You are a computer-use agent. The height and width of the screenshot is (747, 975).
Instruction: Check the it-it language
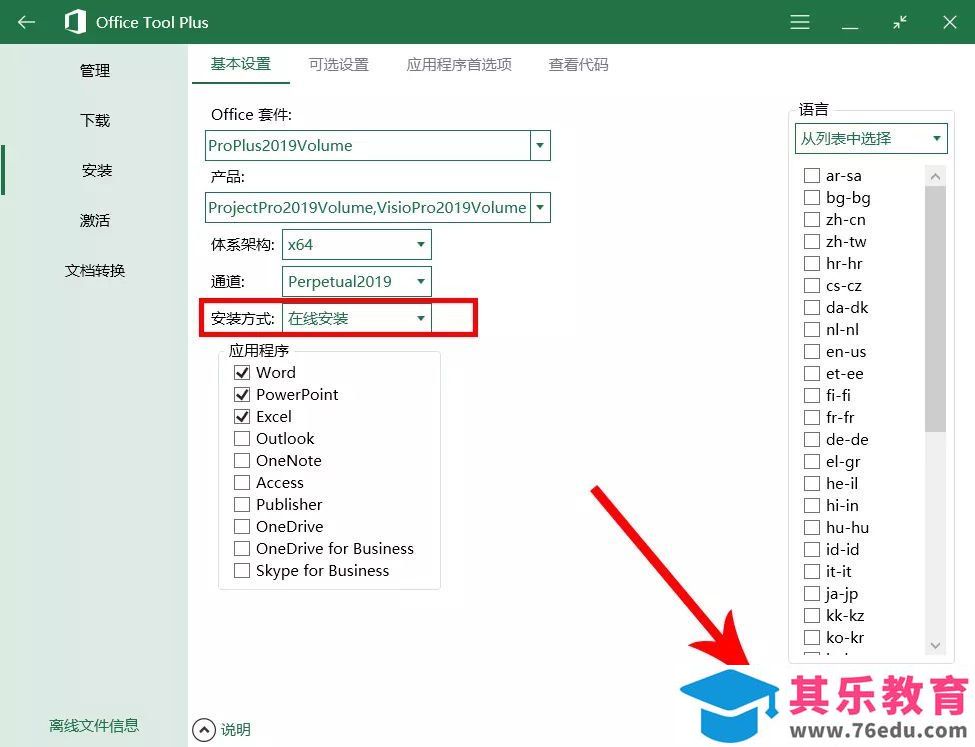tap(811, 571)
